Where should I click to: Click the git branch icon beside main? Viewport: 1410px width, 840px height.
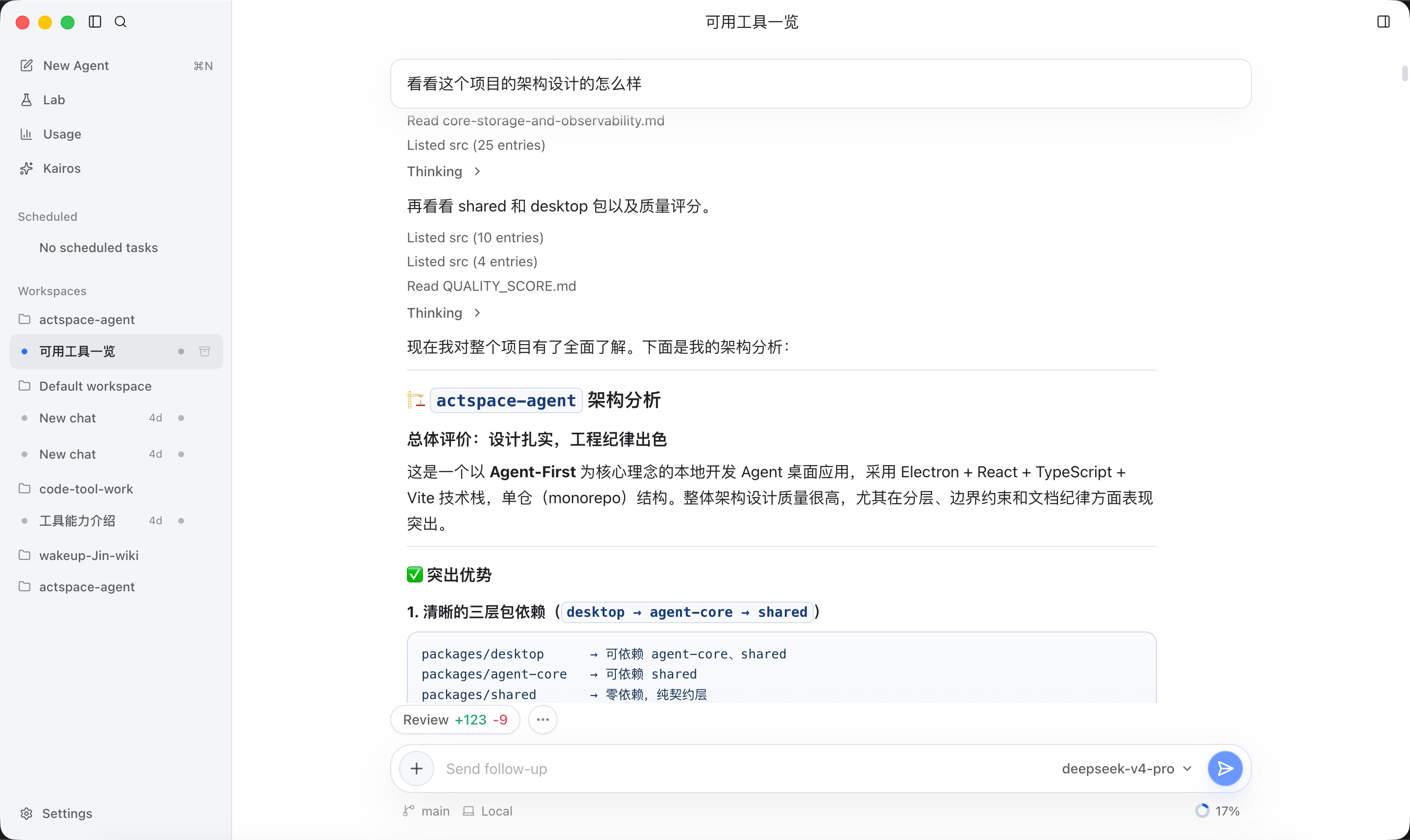click(x=409, y=811)
